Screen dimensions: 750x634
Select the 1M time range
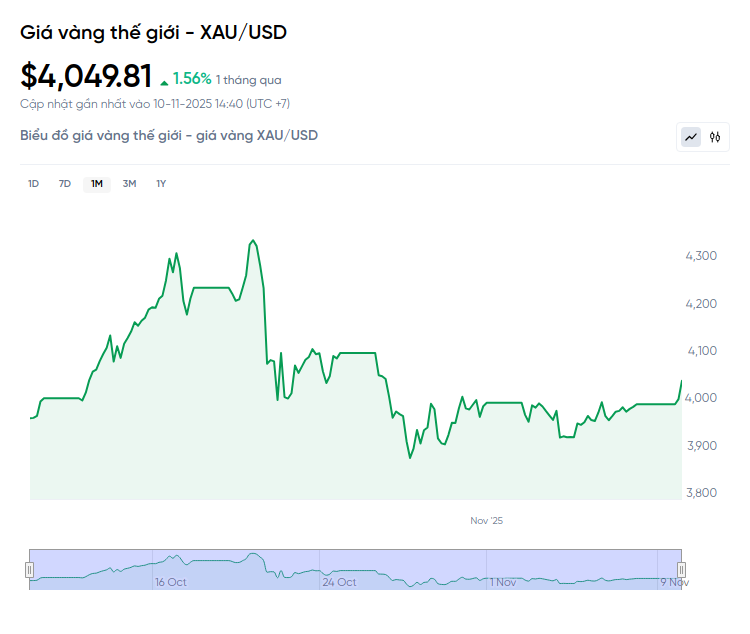click(x=97, y=184)
